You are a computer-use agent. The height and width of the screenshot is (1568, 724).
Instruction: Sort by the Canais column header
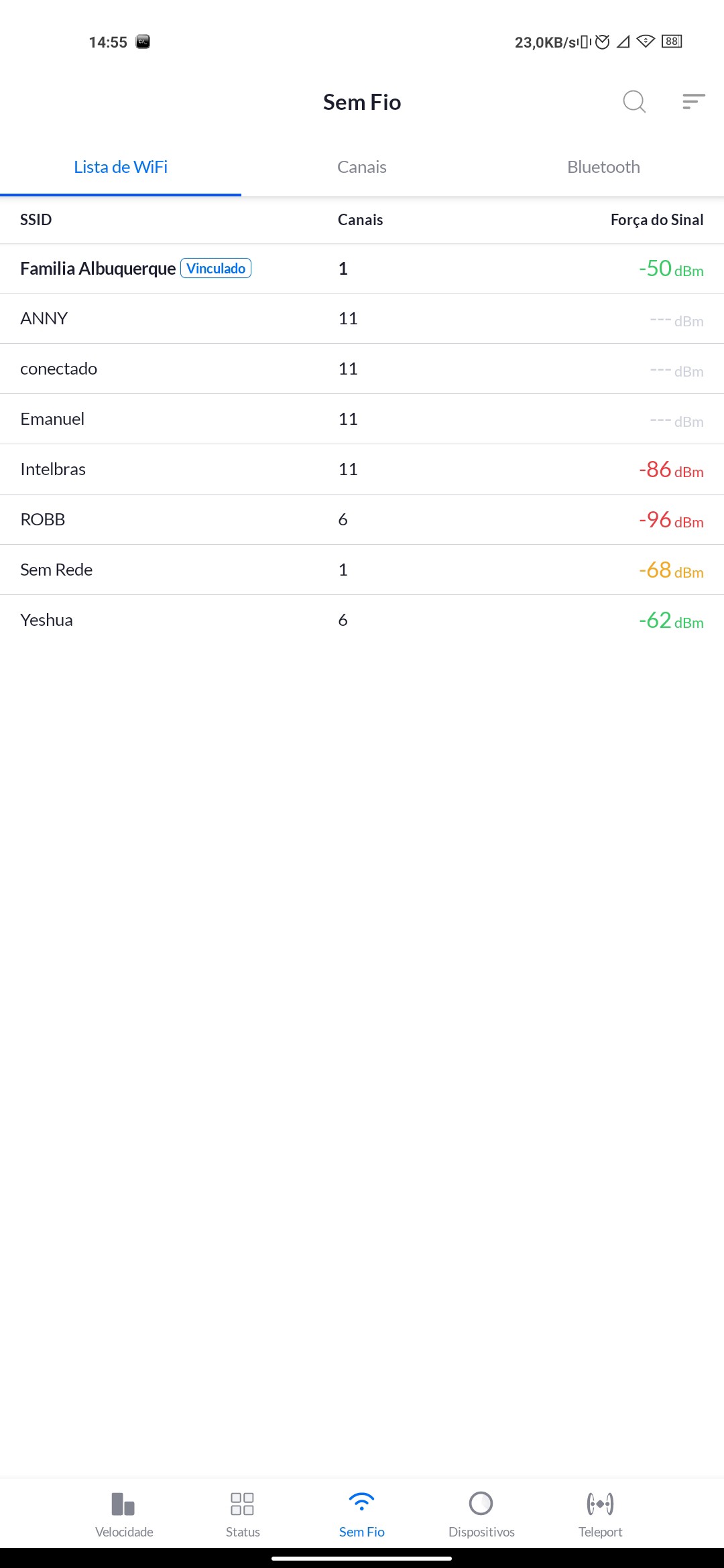pos(360,220)
